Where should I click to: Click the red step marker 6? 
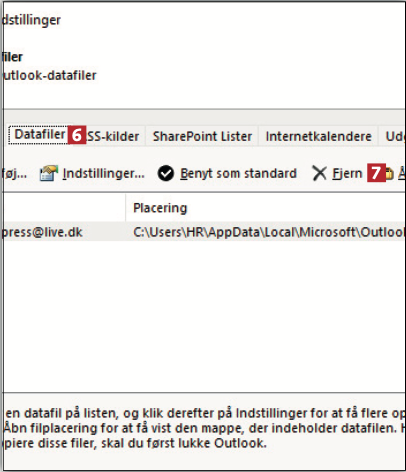(x=77, y=135)
